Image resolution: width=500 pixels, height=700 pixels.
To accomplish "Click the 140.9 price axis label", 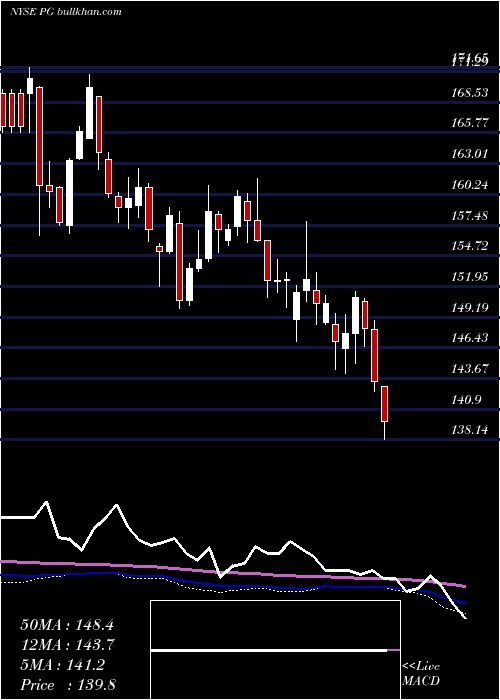I will pyautogui.click(x=467, y=400).
